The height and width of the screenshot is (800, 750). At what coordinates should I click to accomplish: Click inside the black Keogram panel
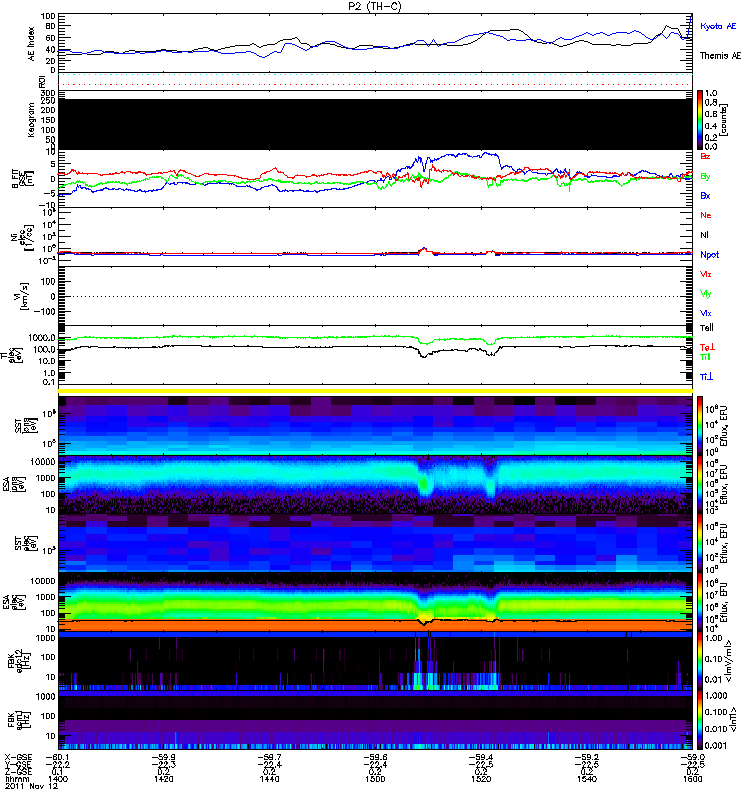[375, 124]
